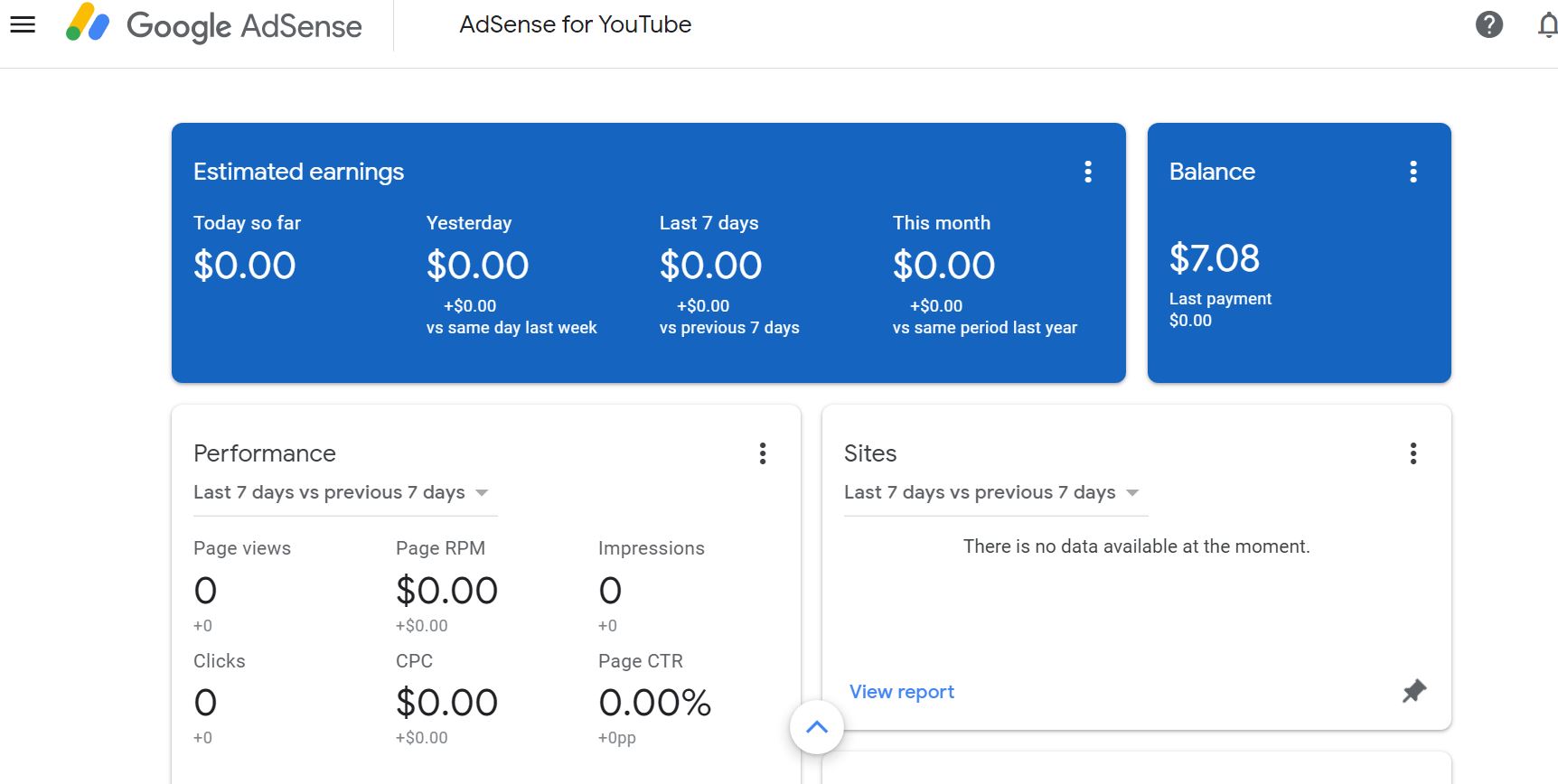
Task: Pin the Sites card
Action: tap(1414, 691)
